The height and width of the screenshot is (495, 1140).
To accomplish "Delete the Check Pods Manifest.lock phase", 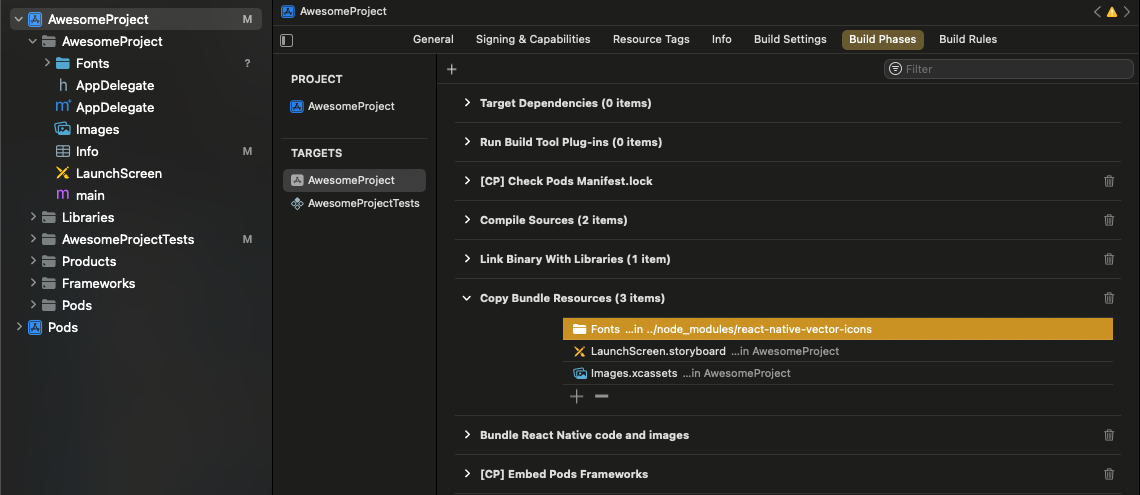I will [1108, 181].
